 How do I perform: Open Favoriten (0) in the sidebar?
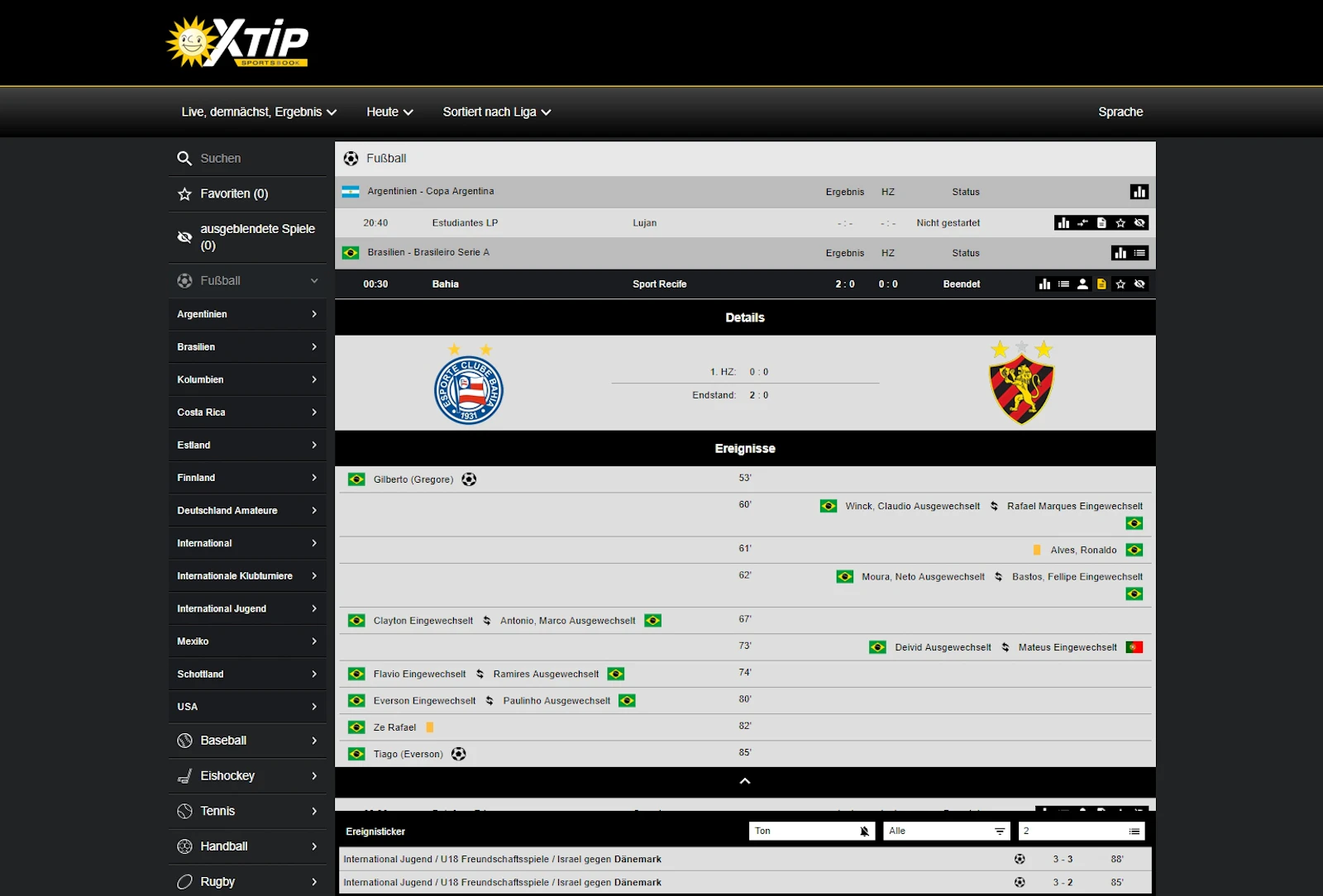coord(233,193)
